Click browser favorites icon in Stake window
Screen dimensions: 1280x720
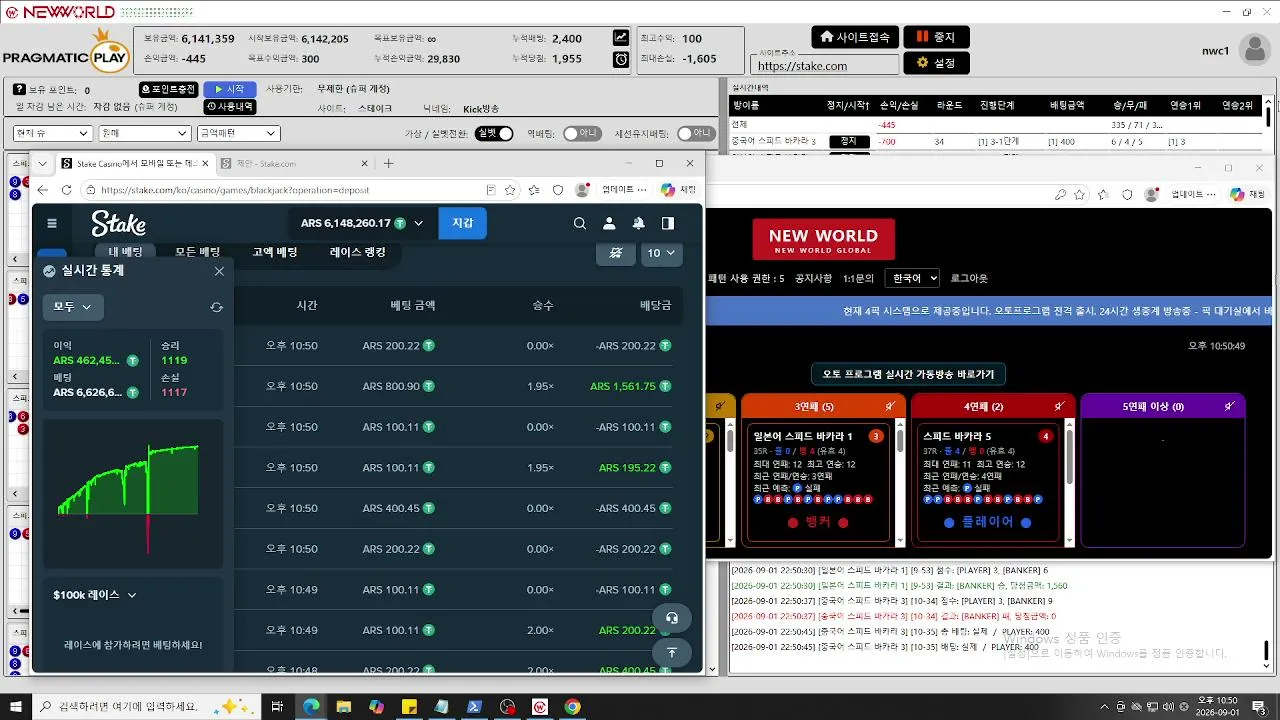[534, 190]
